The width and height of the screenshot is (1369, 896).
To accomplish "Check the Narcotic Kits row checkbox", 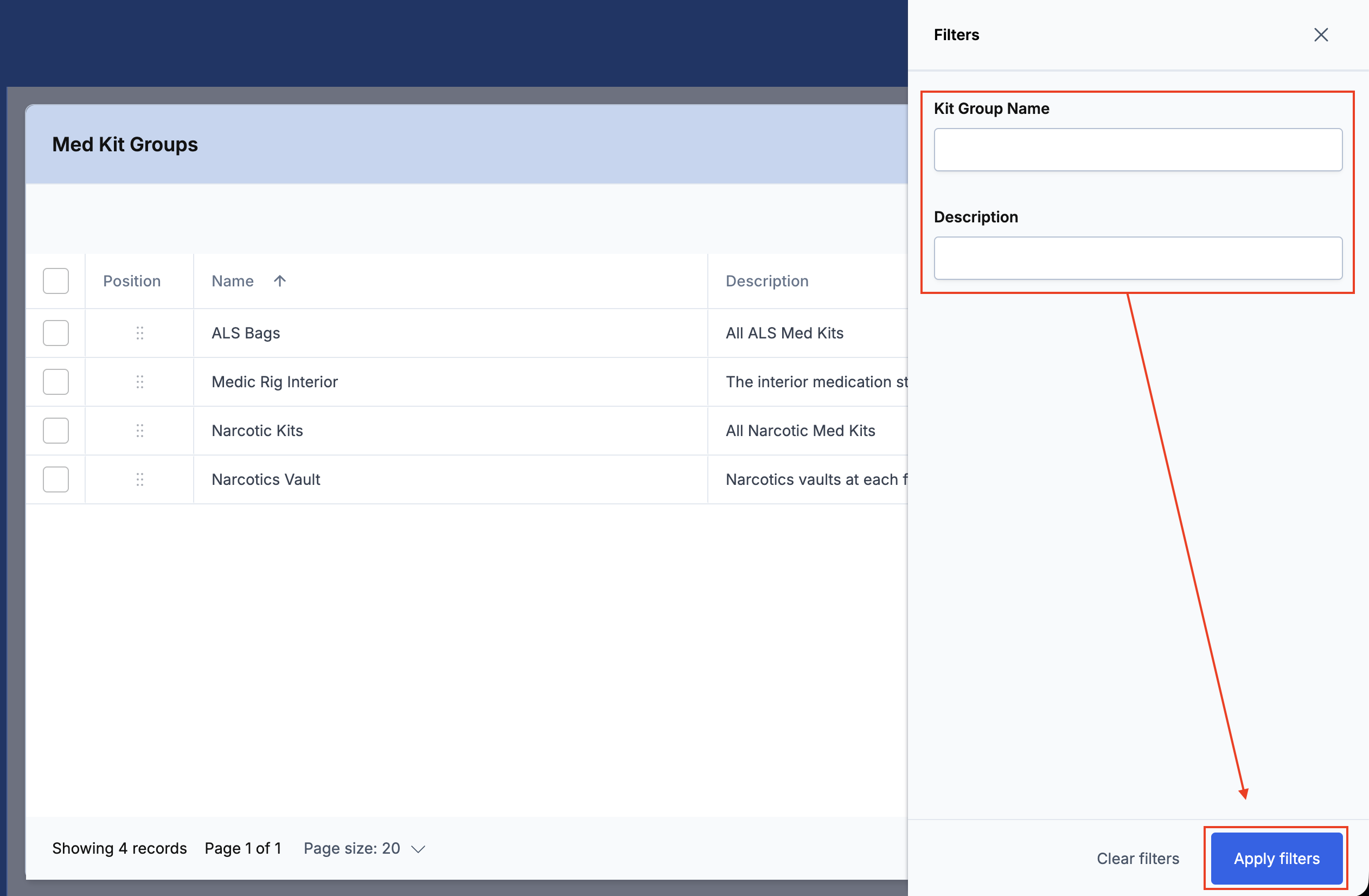I will (56, 431).
